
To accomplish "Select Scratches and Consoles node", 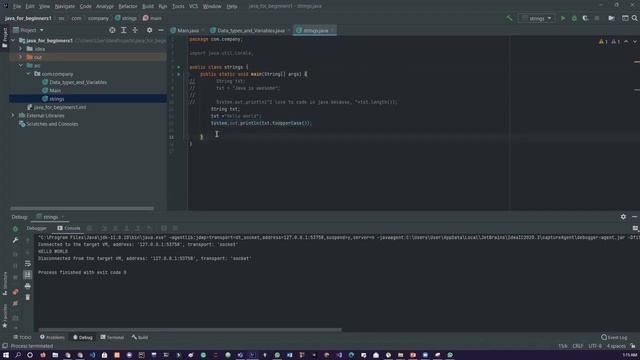I will 49,124.
